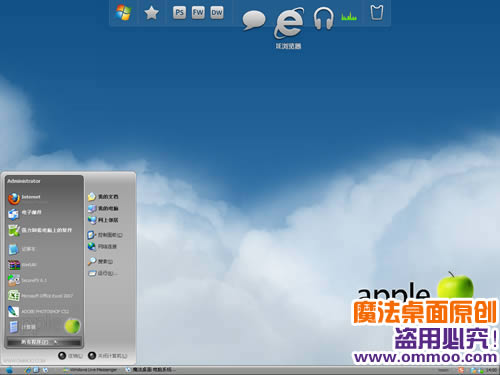Click the Windows flag icon in top dock

(123, 13)
